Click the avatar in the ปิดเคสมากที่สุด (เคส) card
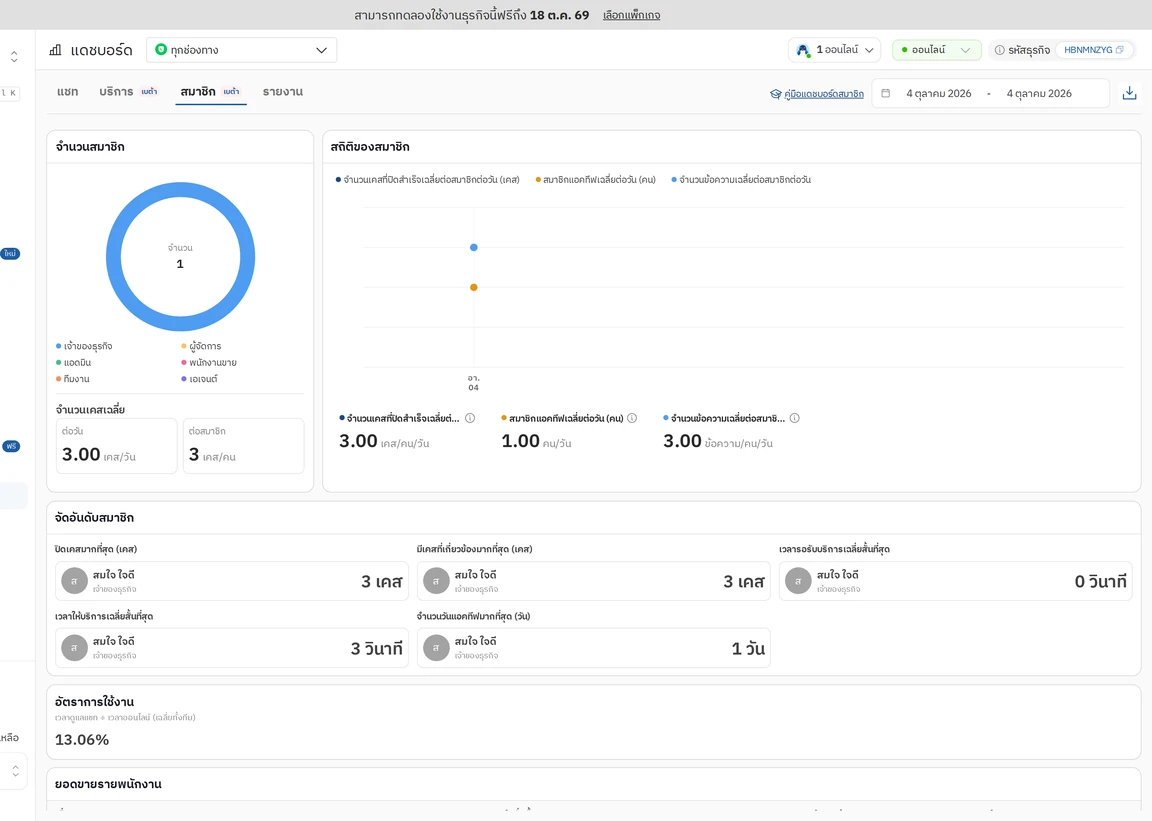The image size is (1152, 821). pos(74,581)
